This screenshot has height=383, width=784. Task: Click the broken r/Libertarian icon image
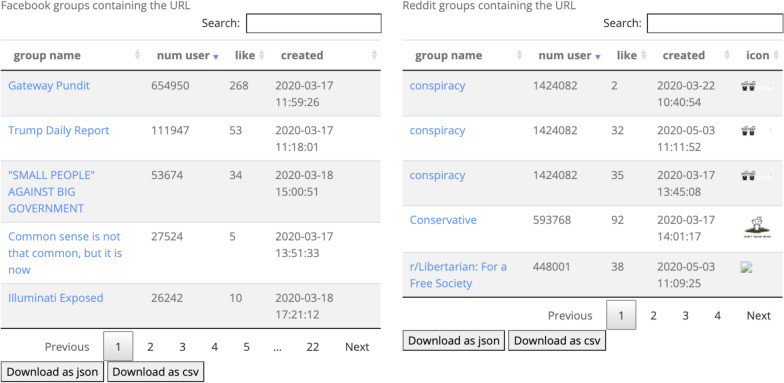746,267
